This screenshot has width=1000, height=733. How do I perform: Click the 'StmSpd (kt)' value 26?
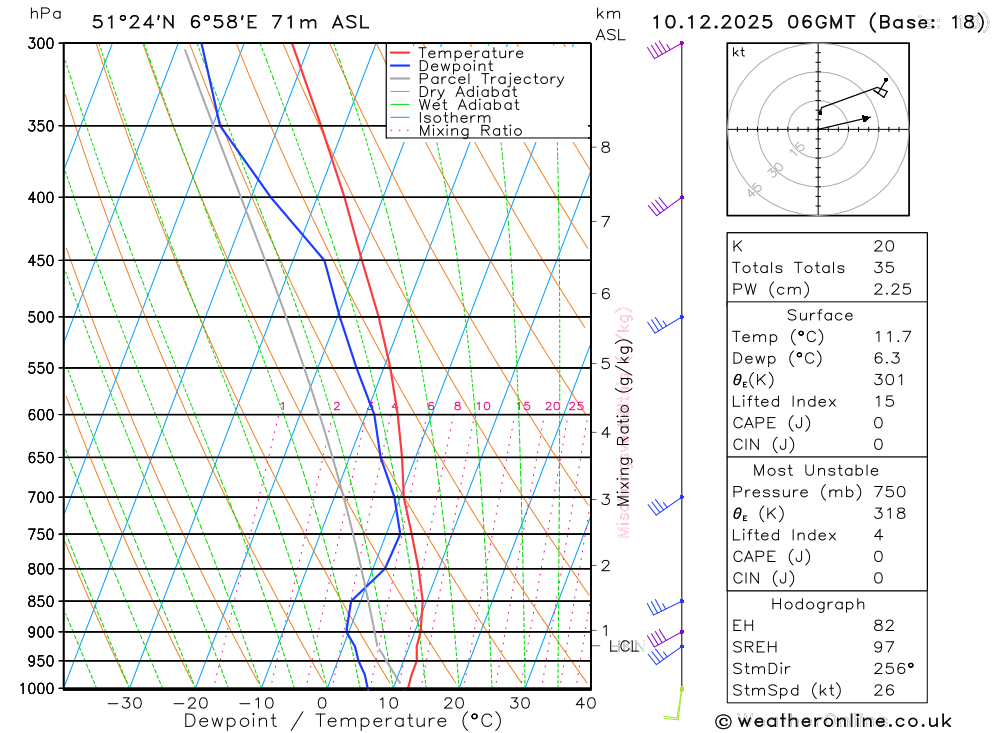[x=884, y=690]
